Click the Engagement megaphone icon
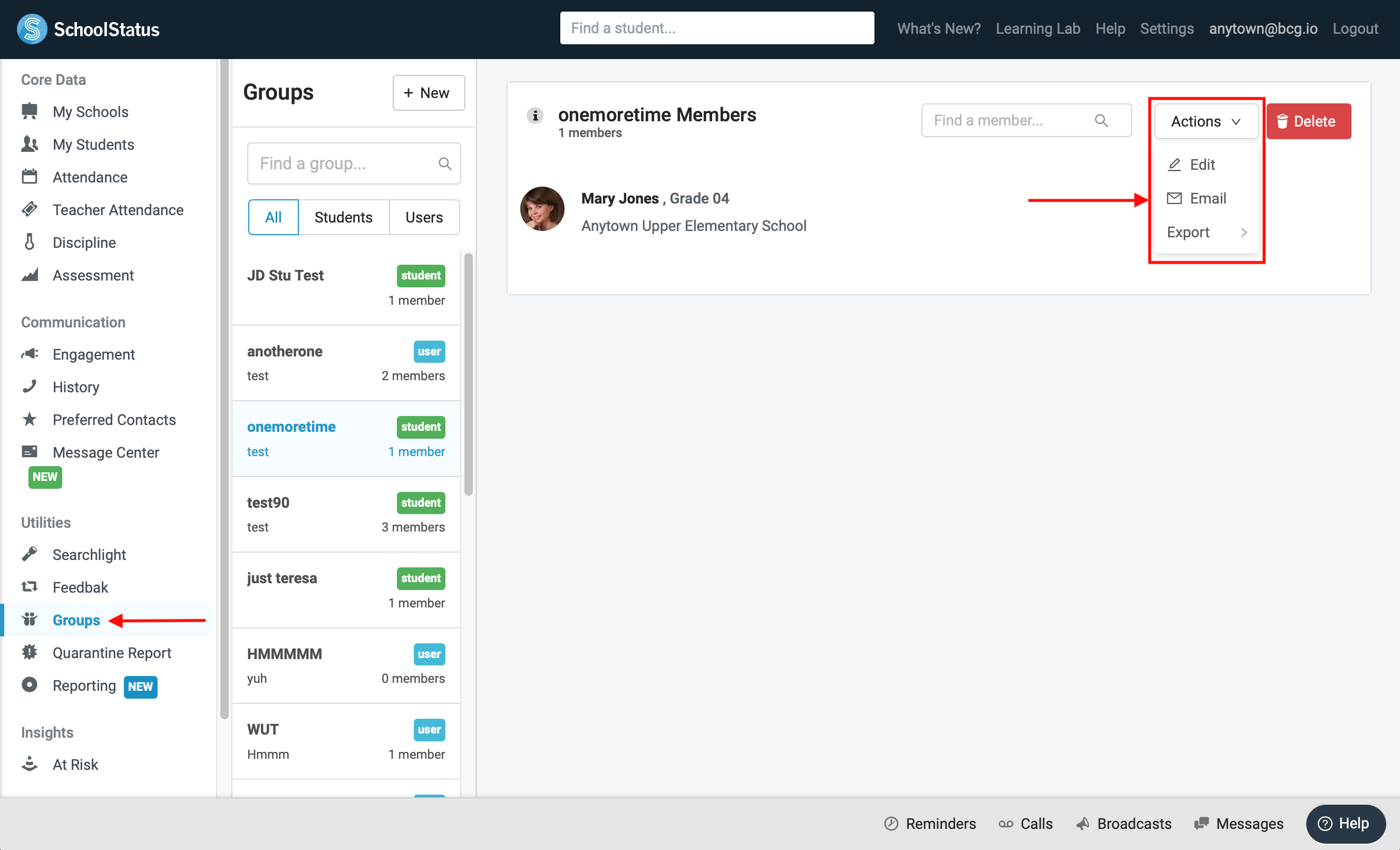Viewport: 1400px width, 850px height. (x=30, y=354)
